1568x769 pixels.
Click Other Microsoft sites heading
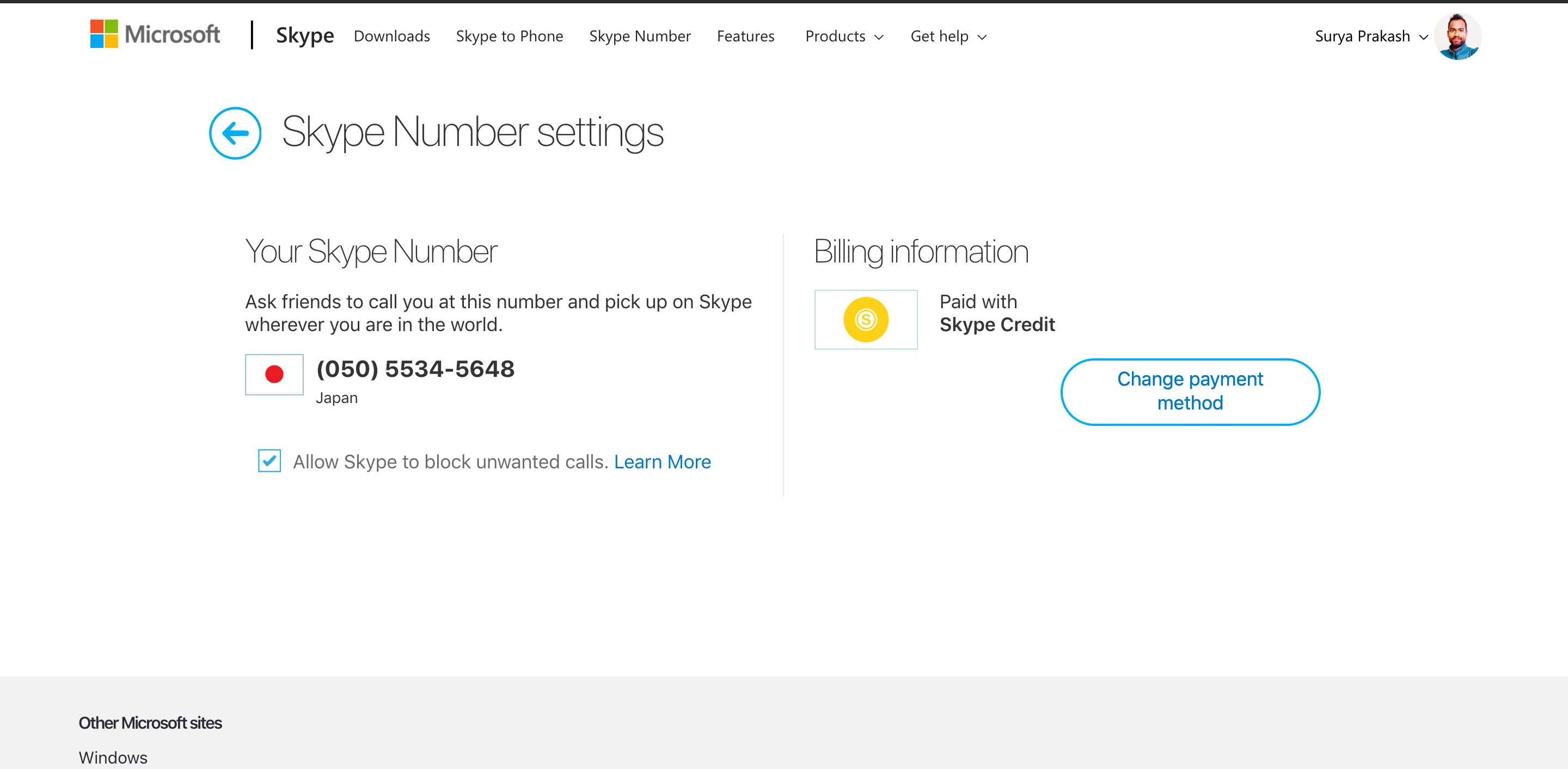150,723
